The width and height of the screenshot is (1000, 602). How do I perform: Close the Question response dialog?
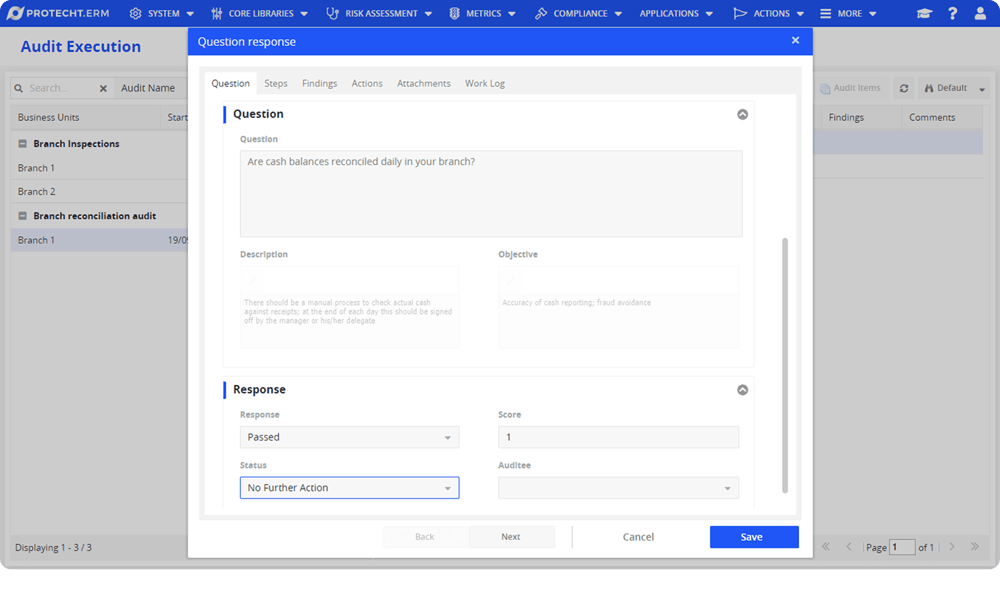click(x=795, y=41)
